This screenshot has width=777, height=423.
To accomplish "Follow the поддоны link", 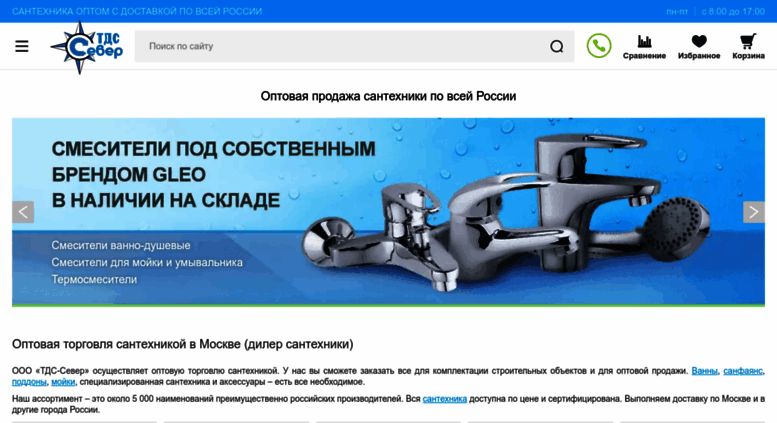I will click(x=29, y=382).
